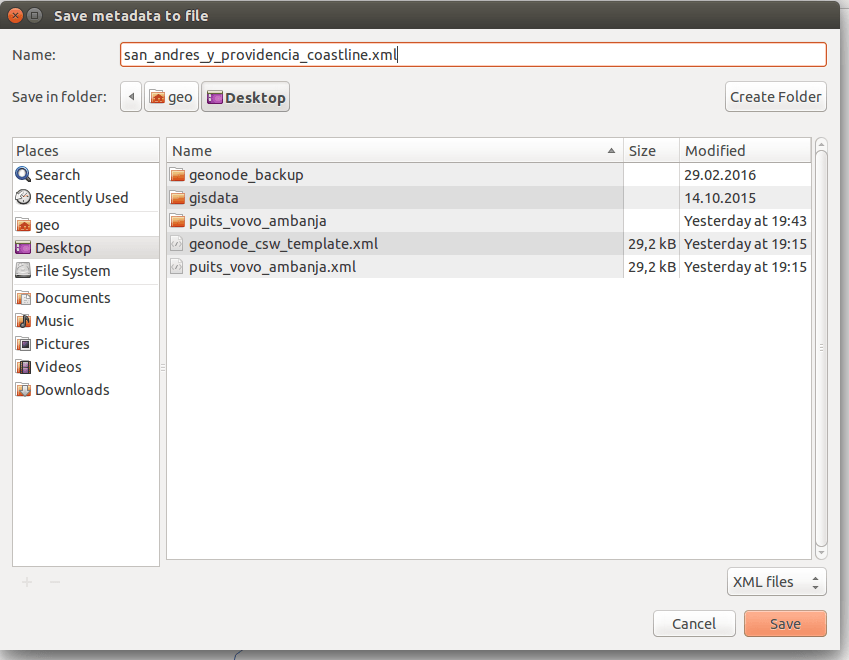Click the Documents folder icon
Viewport: 849px width, 660px height.
coord(23,297)
